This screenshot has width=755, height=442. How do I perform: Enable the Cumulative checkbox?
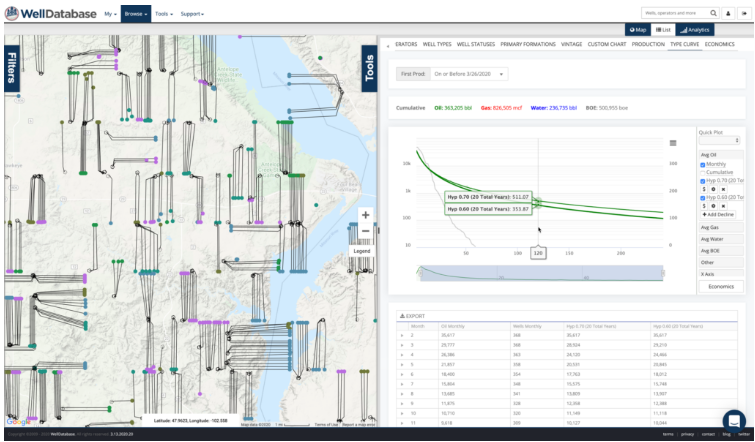pyautogui.click(x=703, y=172)
